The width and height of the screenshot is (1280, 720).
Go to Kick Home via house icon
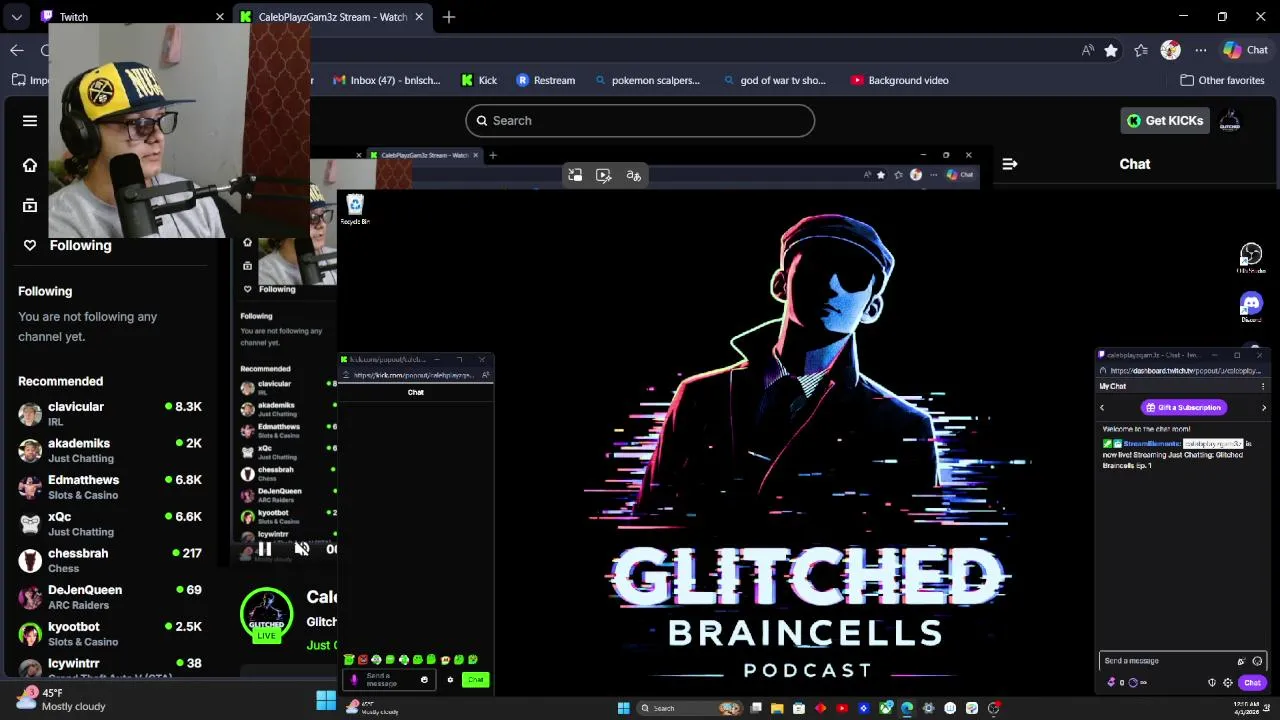click(x=30, y=165)
